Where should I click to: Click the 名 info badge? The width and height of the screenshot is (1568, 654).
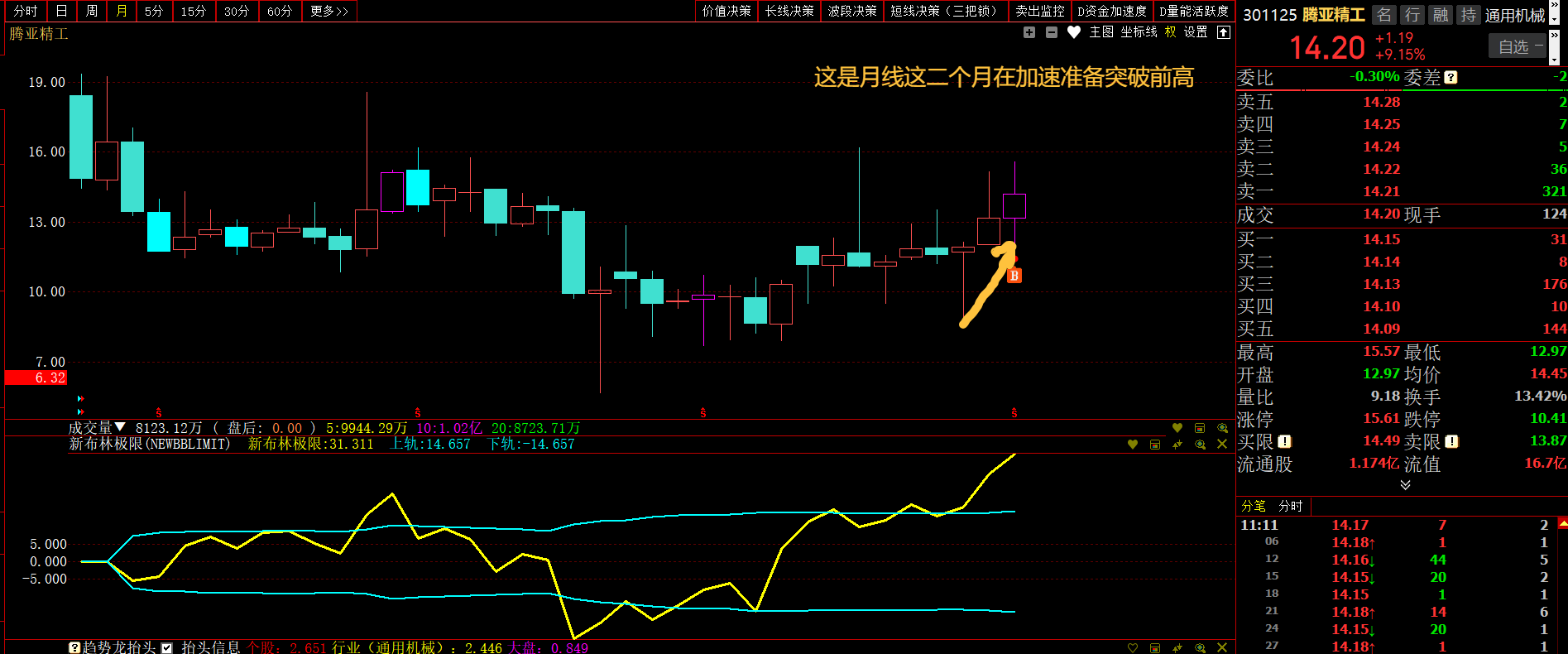pos(1384,15)
